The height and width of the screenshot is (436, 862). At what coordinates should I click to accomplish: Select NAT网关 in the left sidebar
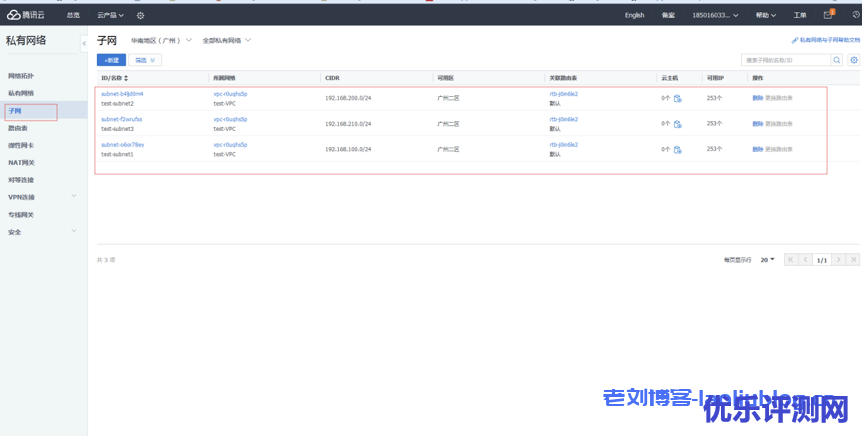(21, 162)
